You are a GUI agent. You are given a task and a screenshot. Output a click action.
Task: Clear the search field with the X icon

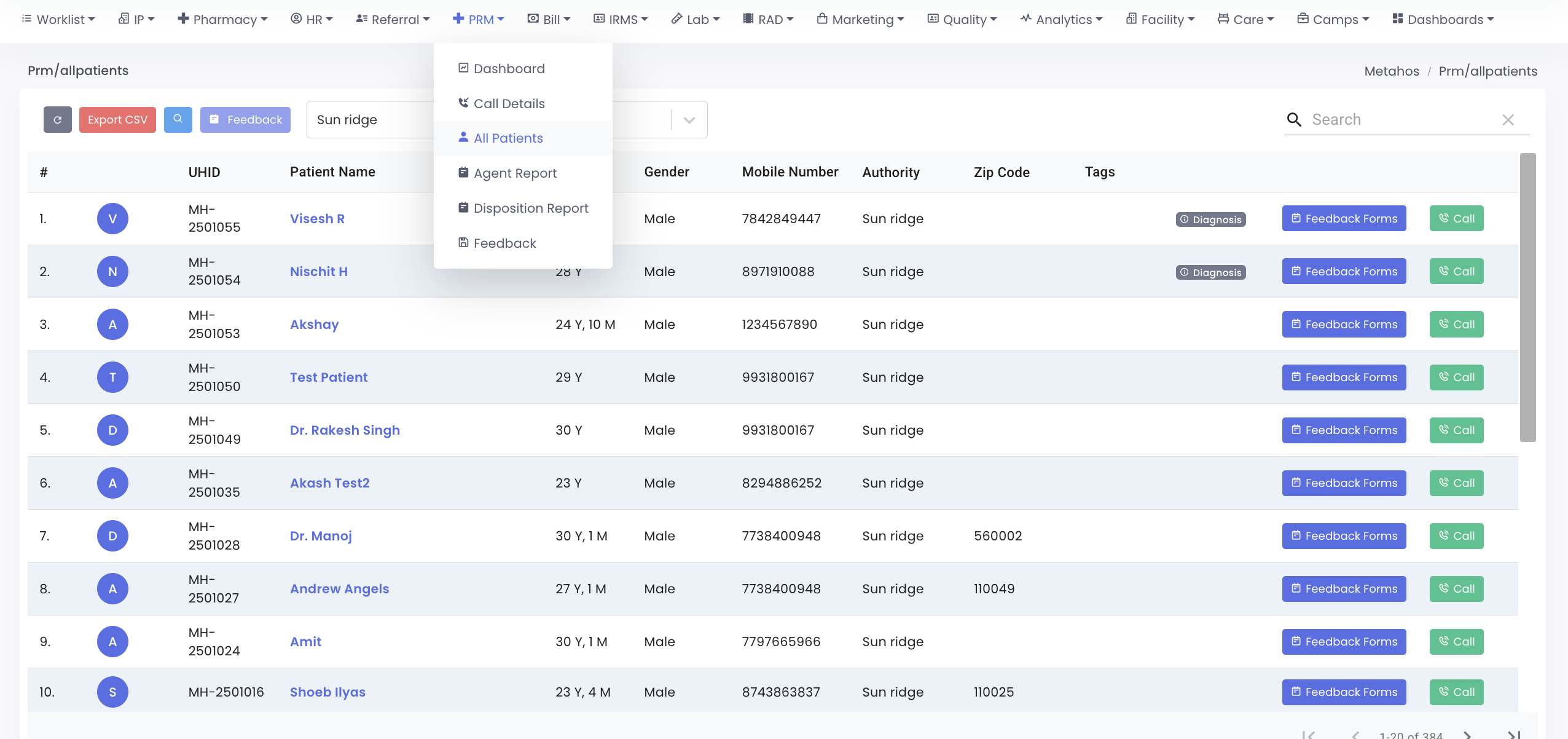click(1508, 120)
